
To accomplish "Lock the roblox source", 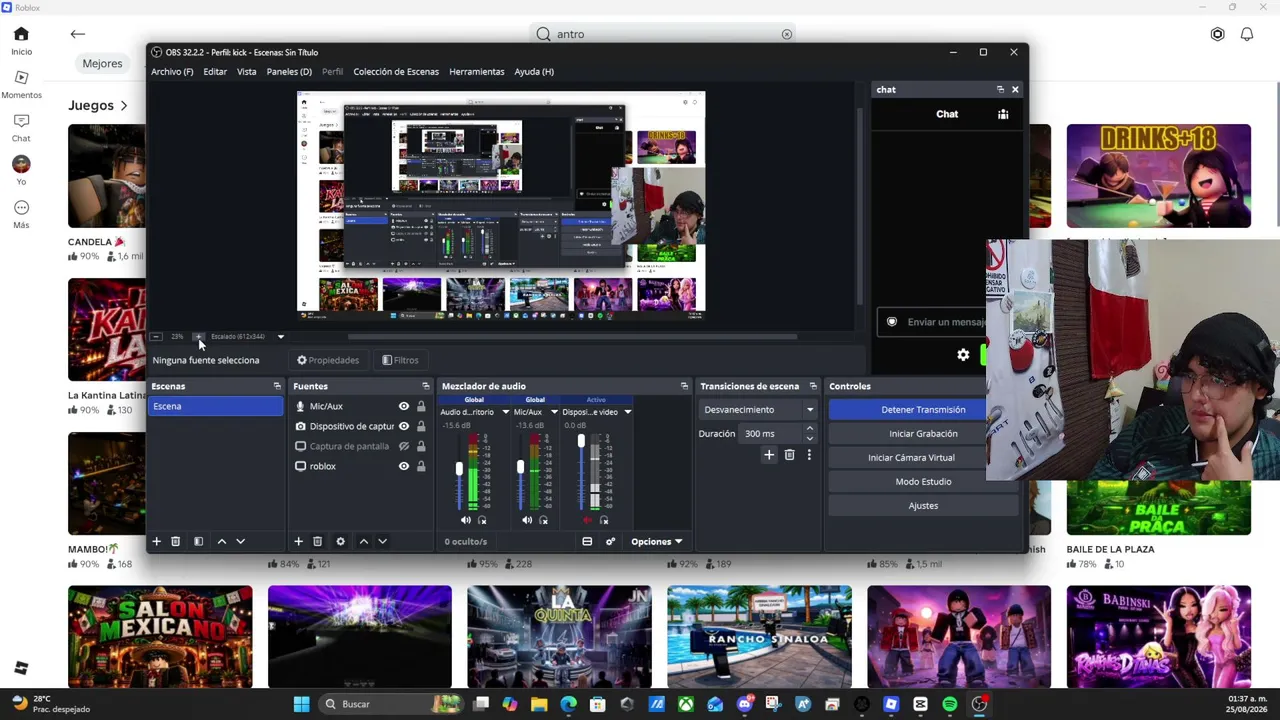I will (x=421, y=466).
